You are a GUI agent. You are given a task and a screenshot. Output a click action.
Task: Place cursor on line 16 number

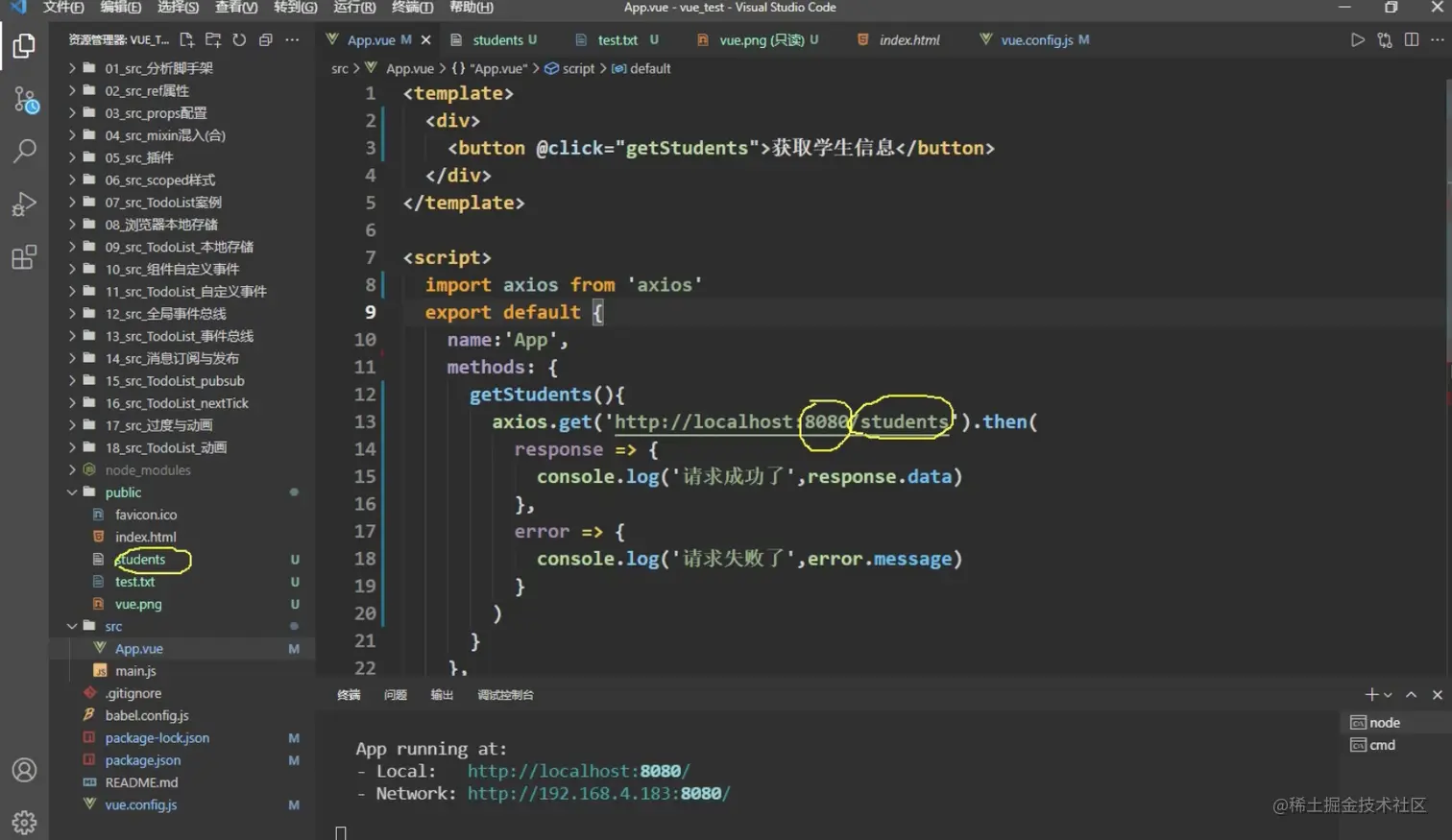pyautogui.click(x=365, y=503)
